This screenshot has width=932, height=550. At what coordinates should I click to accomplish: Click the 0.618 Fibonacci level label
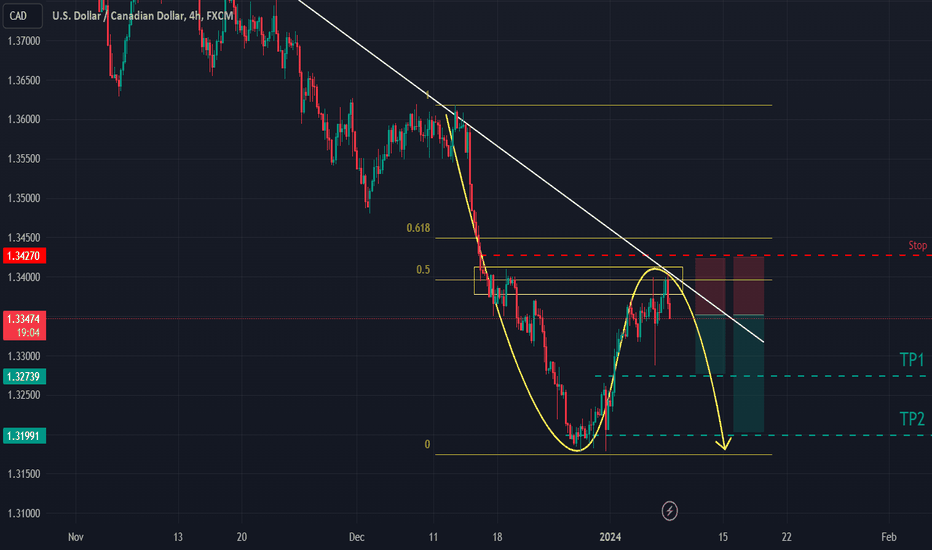click(x=418, y=228)
